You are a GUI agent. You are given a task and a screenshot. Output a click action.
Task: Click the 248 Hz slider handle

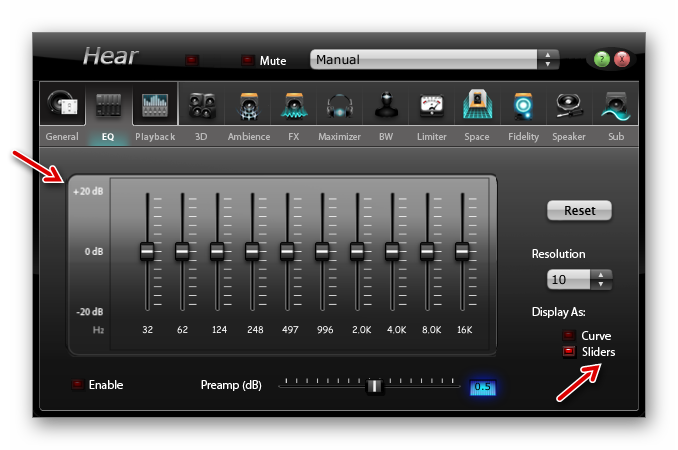click(x=252, y=251)
